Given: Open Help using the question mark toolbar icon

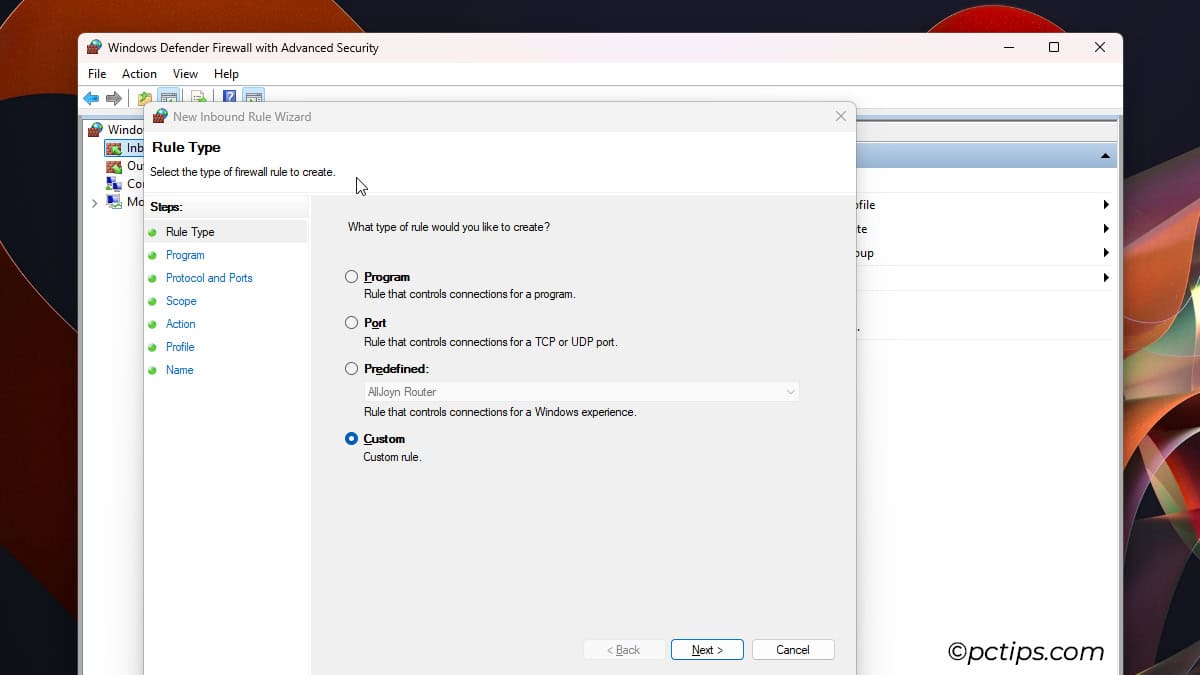Looking at the screenshot, I should coord(228,96).
